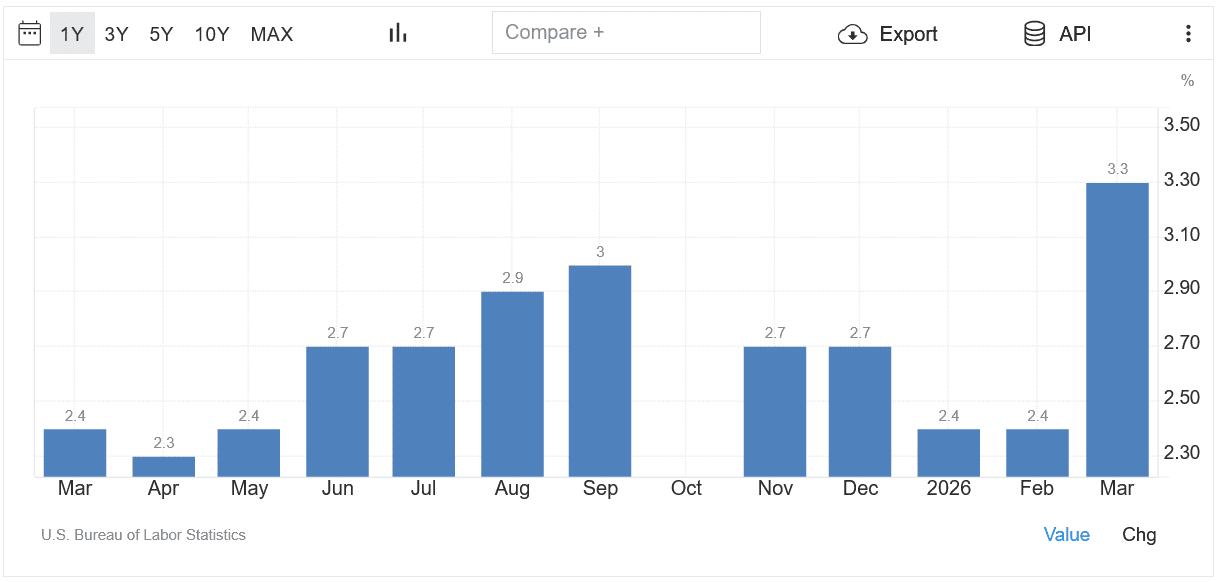1222x582 pixels.
Task: Switch to the 3Y time range
Action: (x=117, y=34)
